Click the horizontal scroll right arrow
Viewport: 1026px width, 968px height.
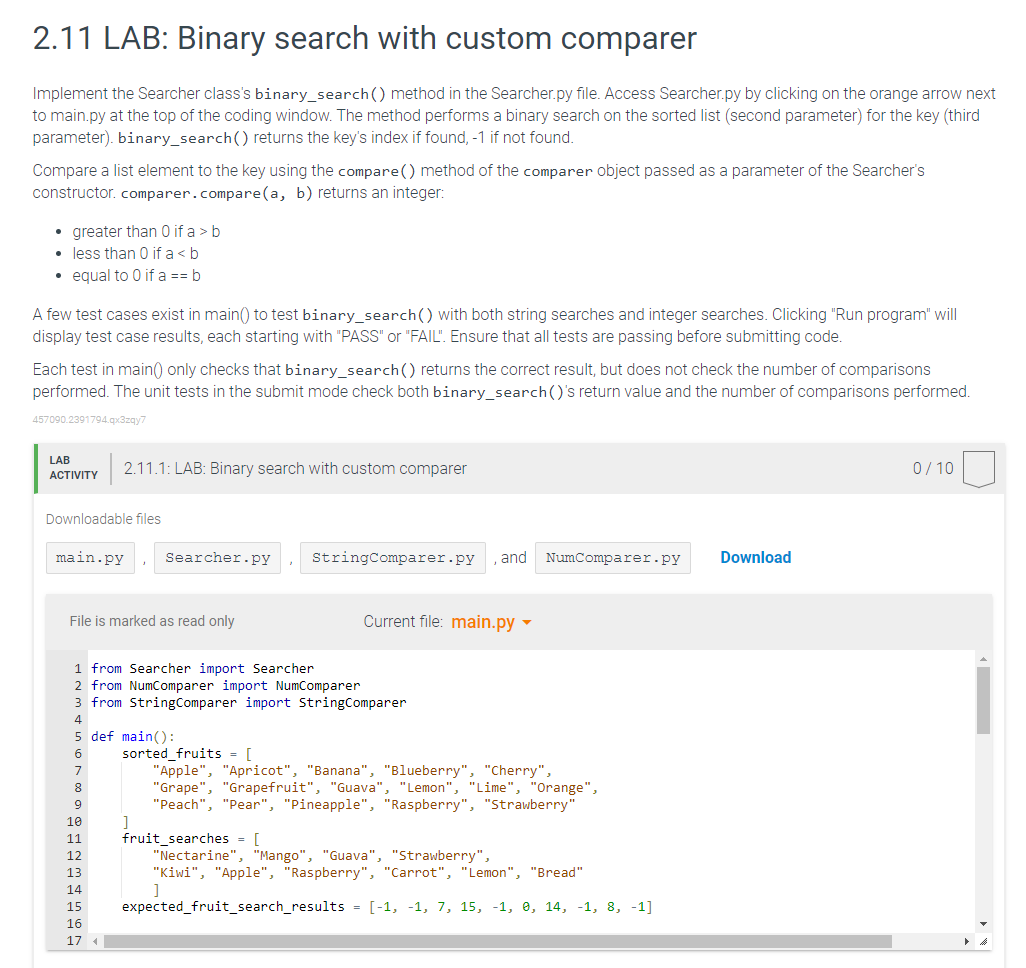967,941
